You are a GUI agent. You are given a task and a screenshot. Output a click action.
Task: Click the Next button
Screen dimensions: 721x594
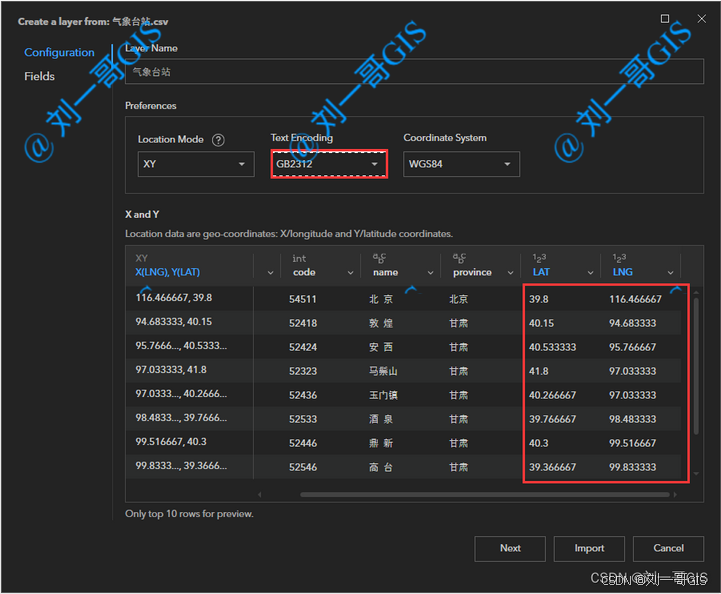[510, 548]
